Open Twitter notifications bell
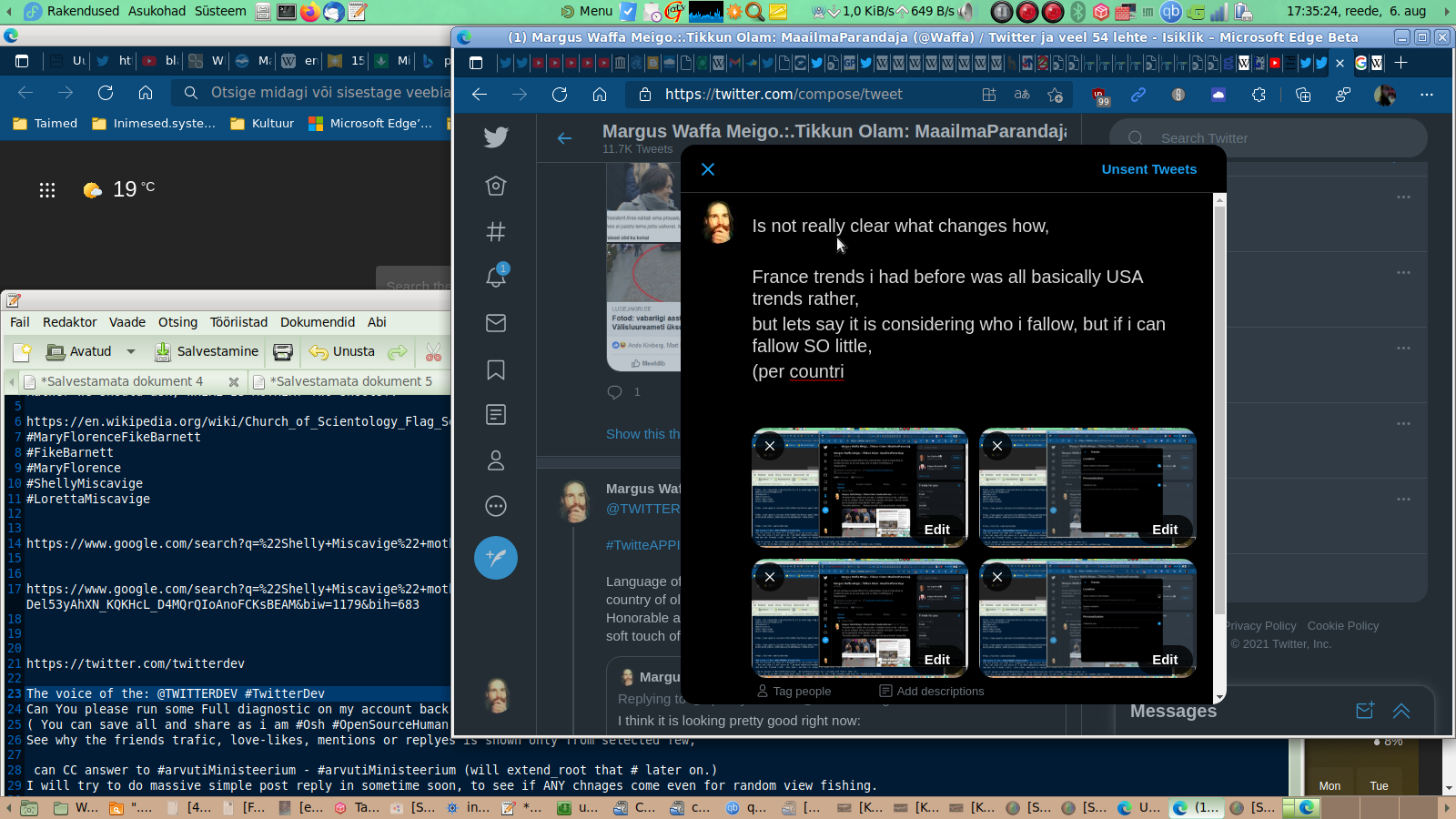Screen dimensions: 1456x819 [x=496, y=277]
